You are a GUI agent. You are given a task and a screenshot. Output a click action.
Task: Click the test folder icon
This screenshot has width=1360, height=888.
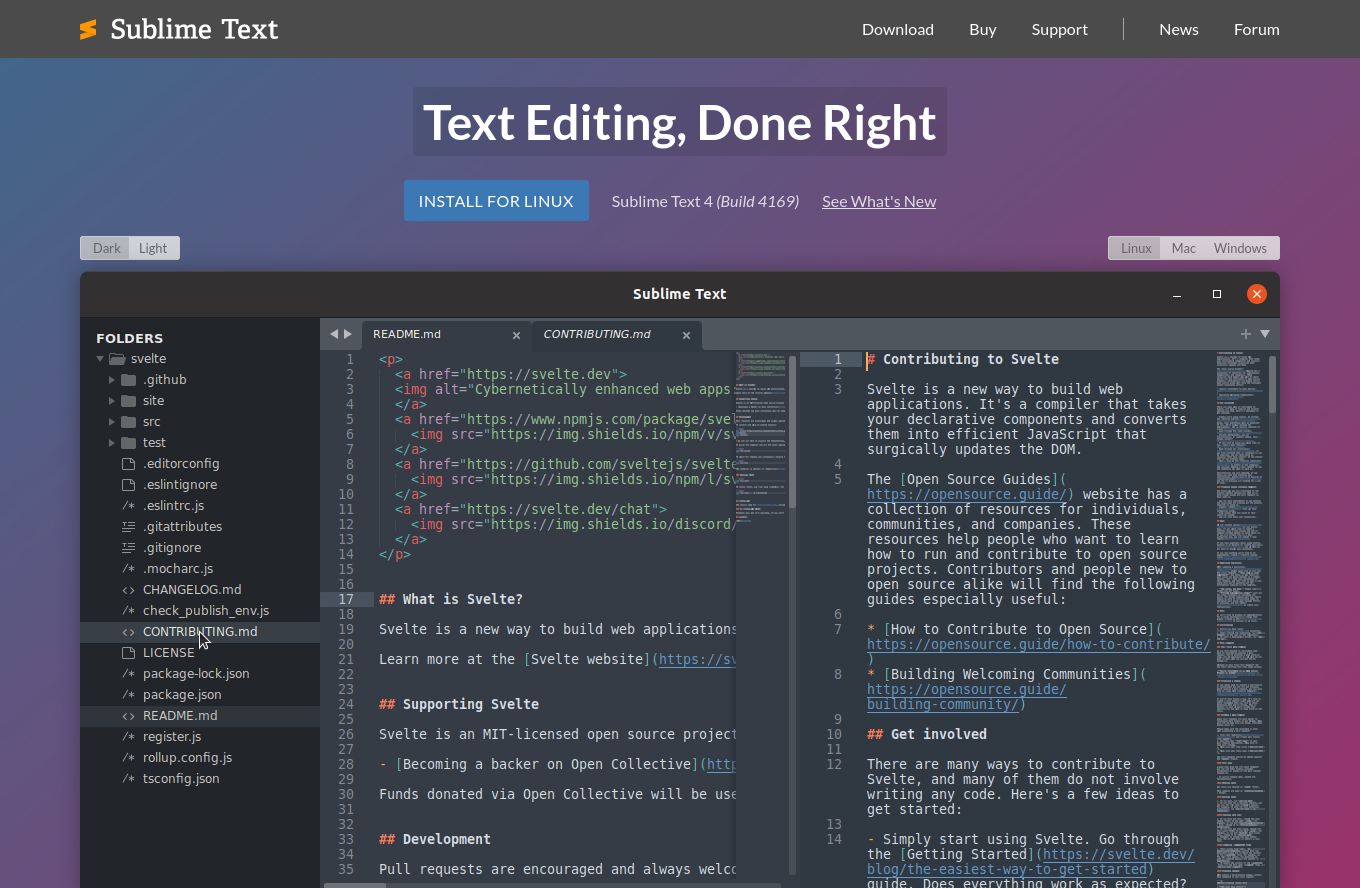[128, 443]
